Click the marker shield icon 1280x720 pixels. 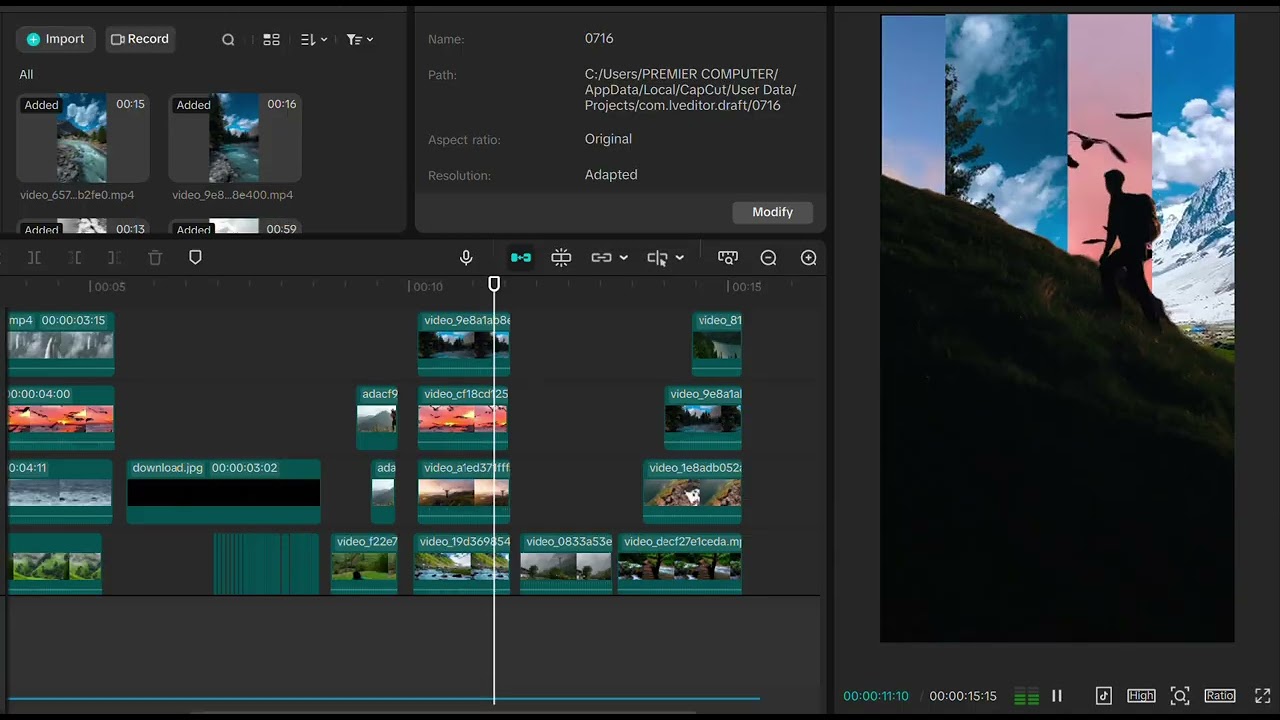(x=195, y=258)
